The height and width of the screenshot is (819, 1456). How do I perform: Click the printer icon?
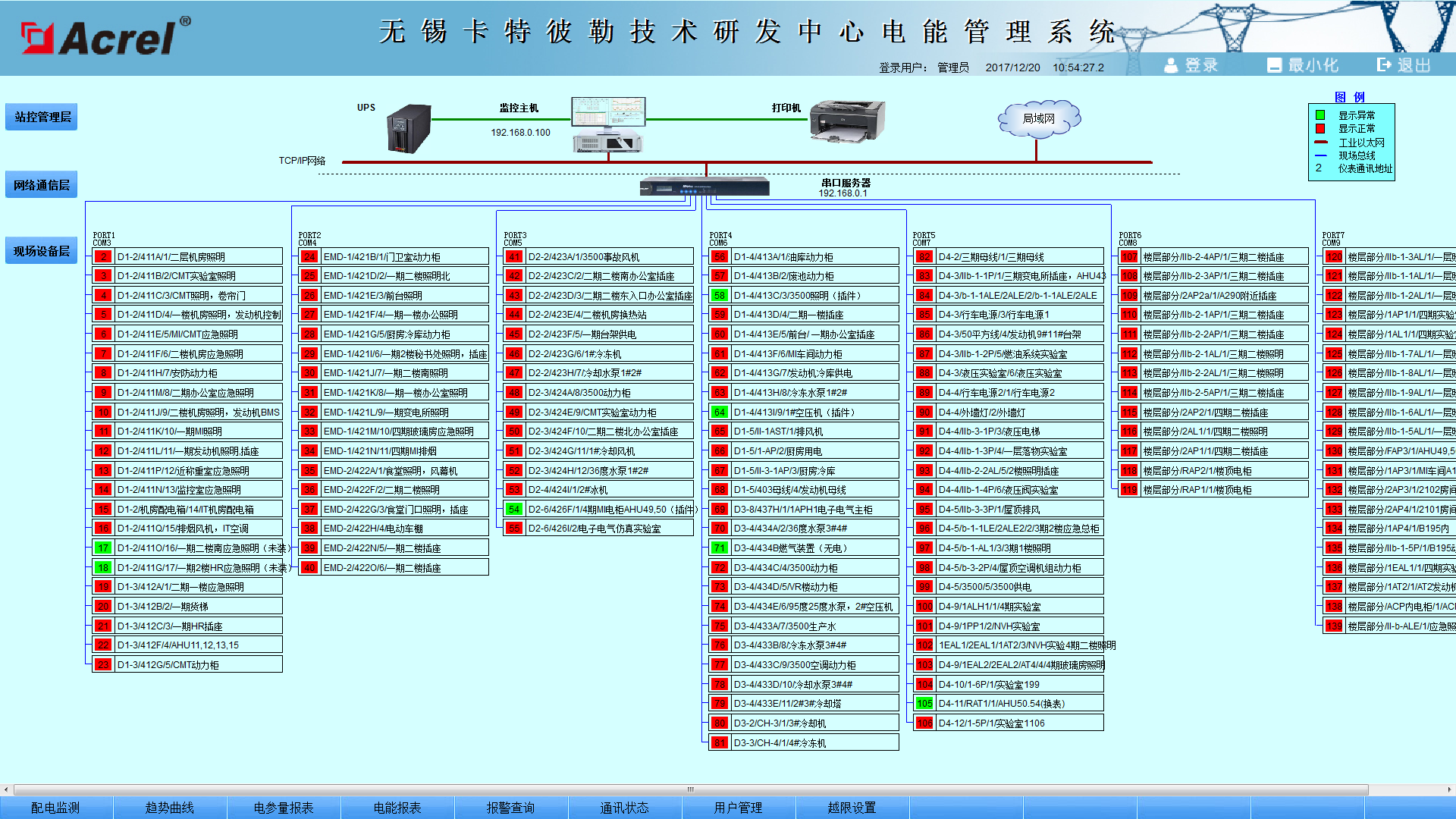pos(846,121)
